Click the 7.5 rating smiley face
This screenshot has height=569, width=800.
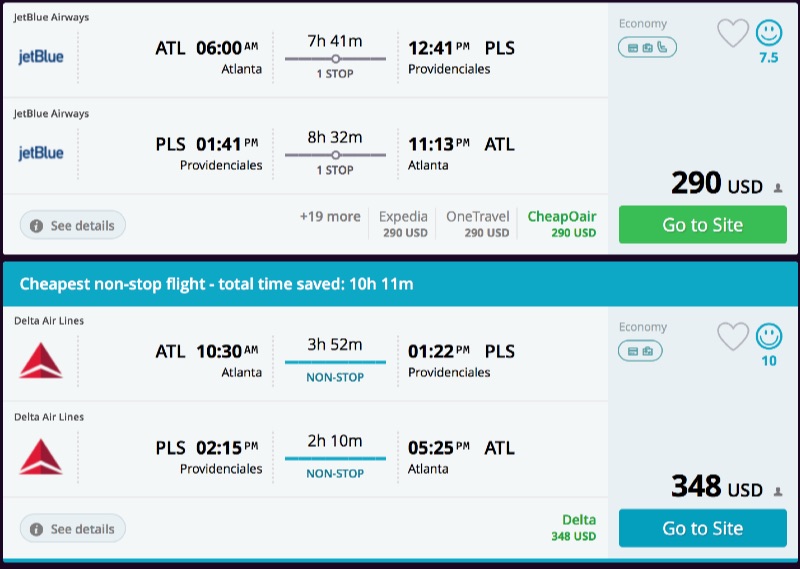coord(769,34)
